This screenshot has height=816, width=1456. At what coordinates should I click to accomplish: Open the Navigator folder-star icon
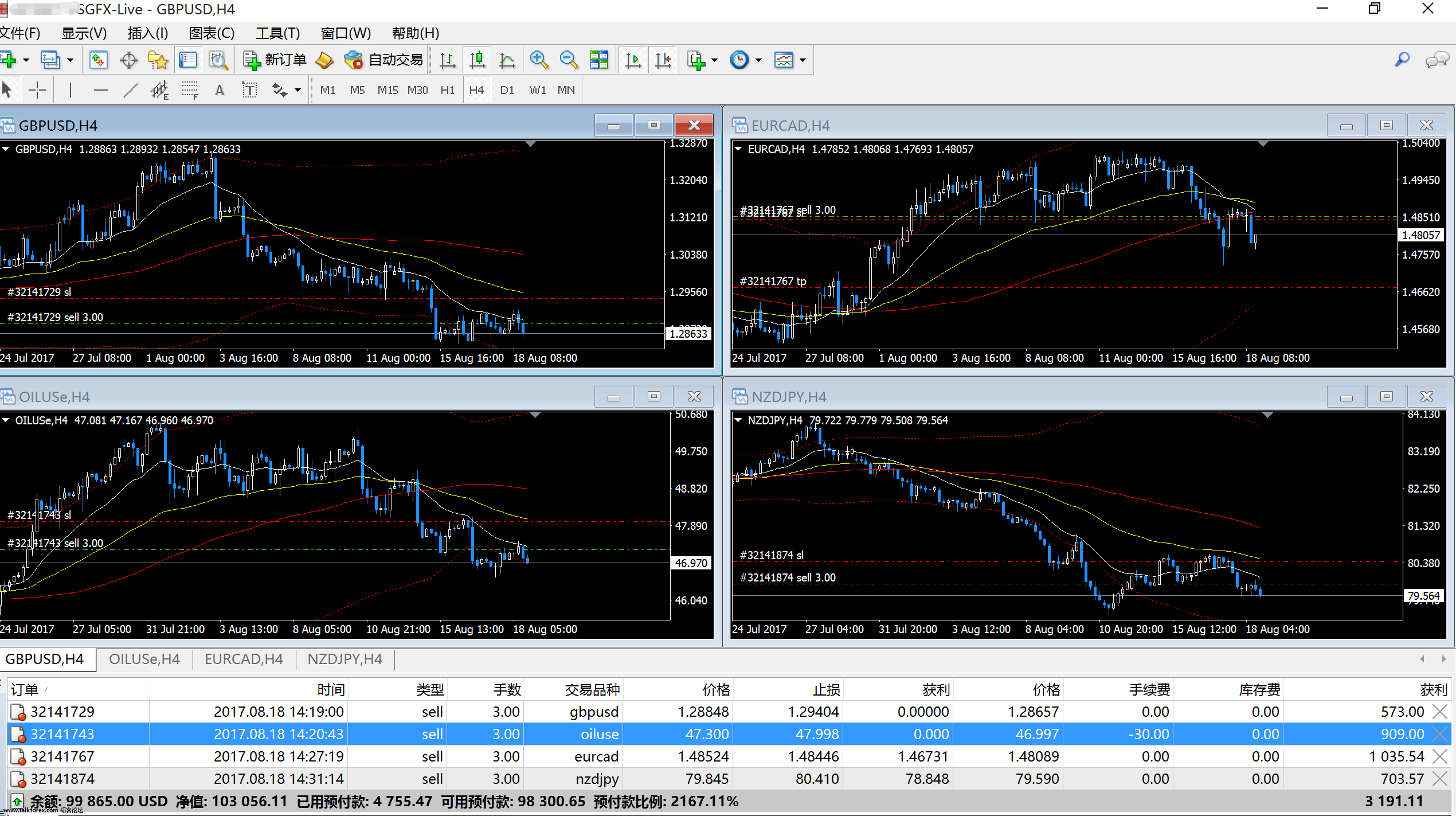(x=158, y=60)
